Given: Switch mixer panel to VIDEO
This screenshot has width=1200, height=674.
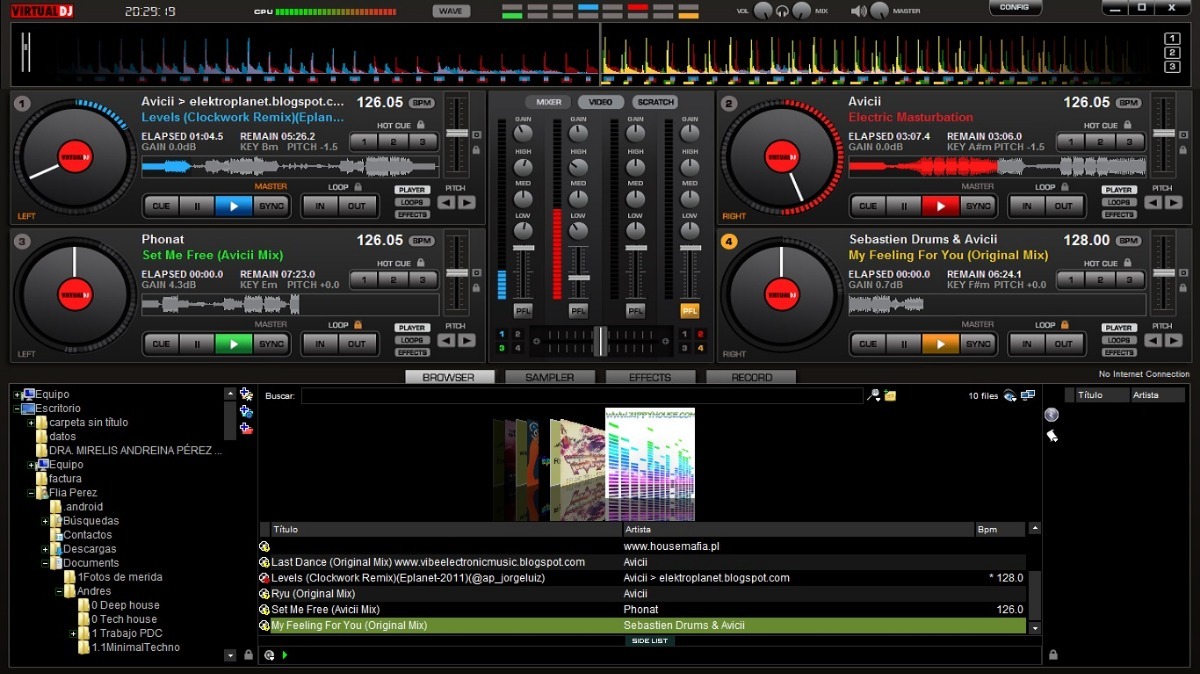Looking at the screenshot, I should 600,102.
